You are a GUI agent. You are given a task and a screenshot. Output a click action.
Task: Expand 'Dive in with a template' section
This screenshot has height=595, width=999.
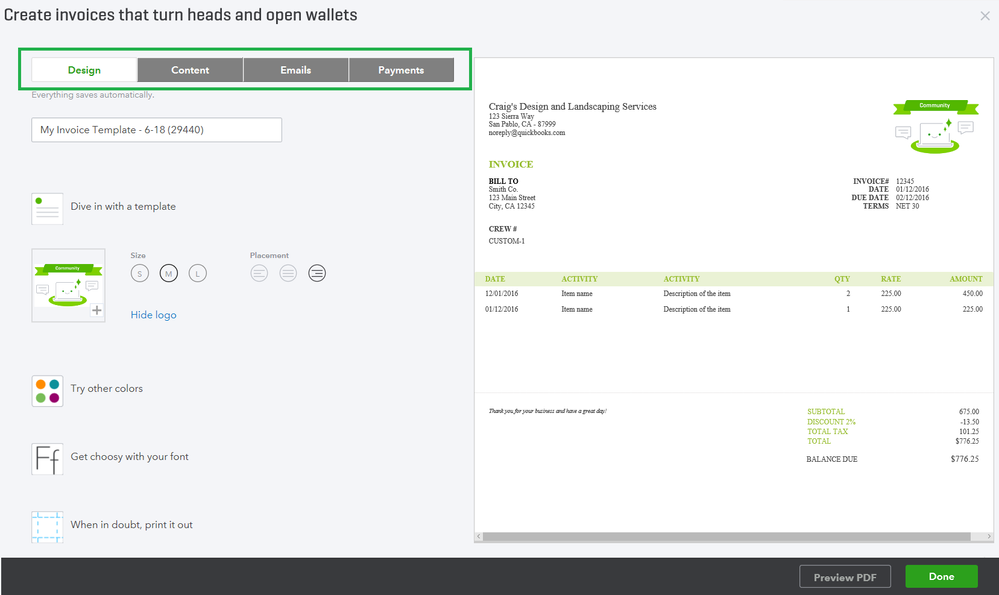tap(123, 207)
